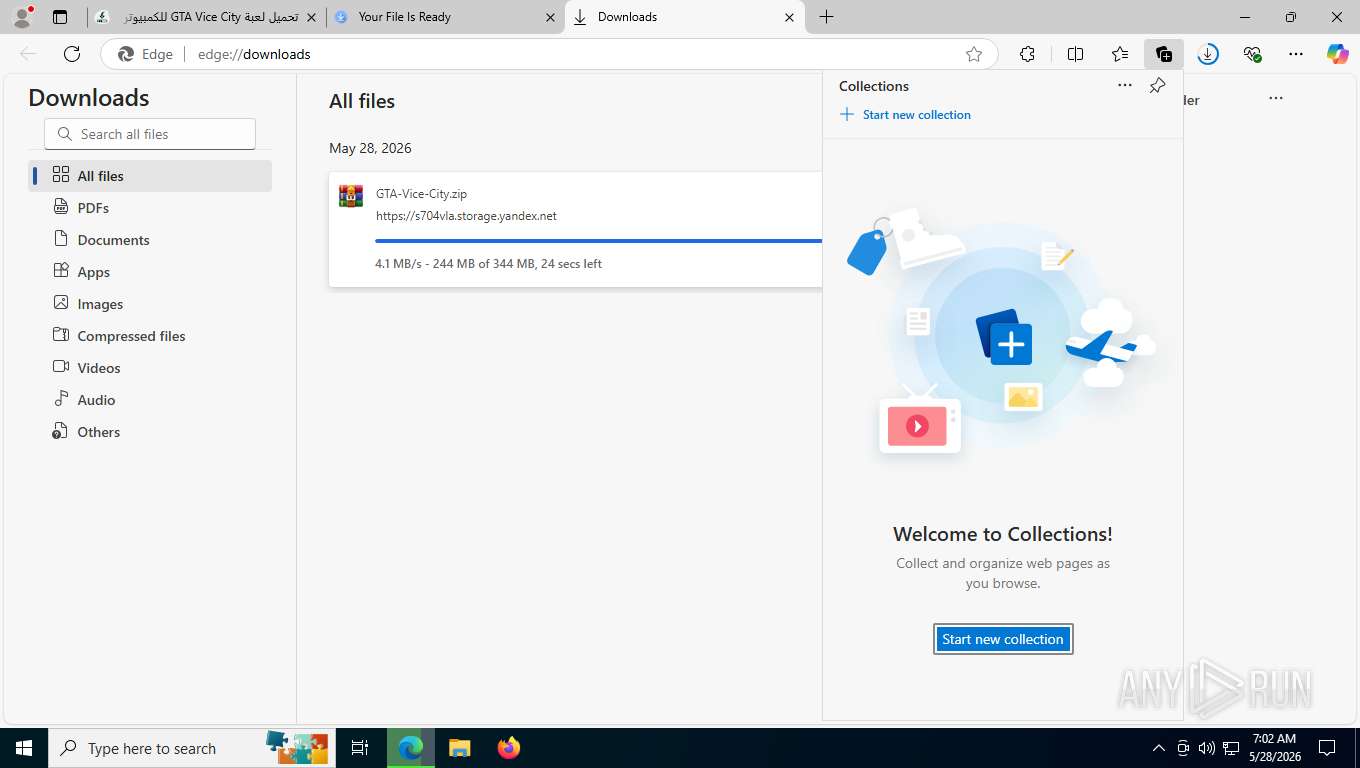
Task: Open Microsoft Edge from the taskbar
Action: click(411, 748)
